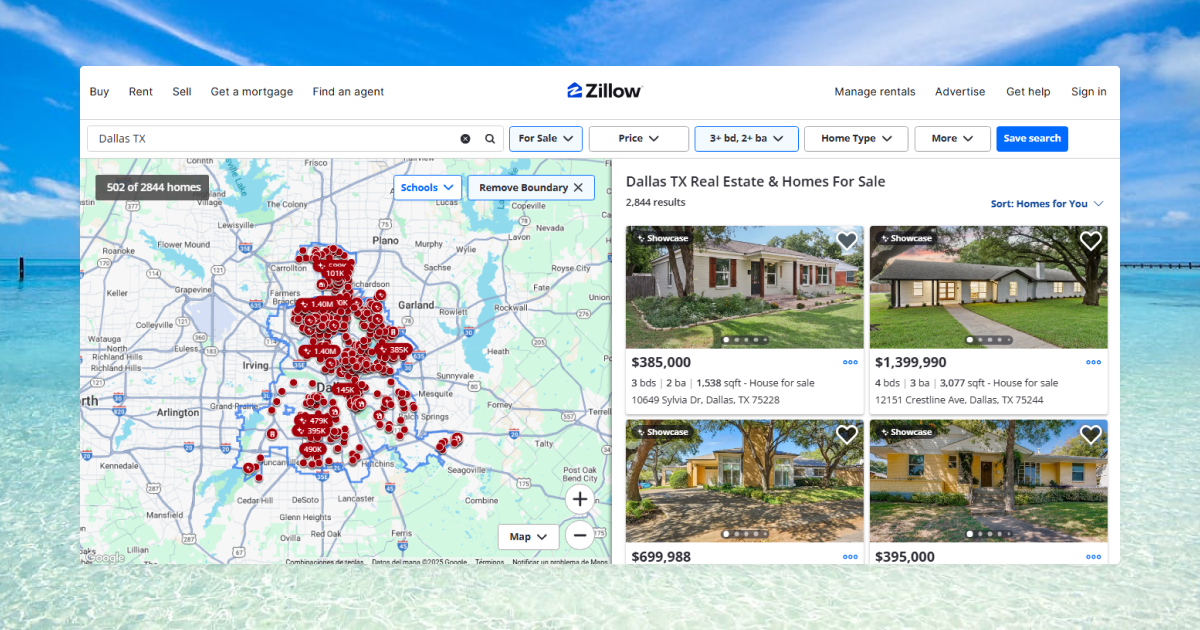Remove the map boundary
The height and width of the screenshot is (630, 1200).
(531, 188)
